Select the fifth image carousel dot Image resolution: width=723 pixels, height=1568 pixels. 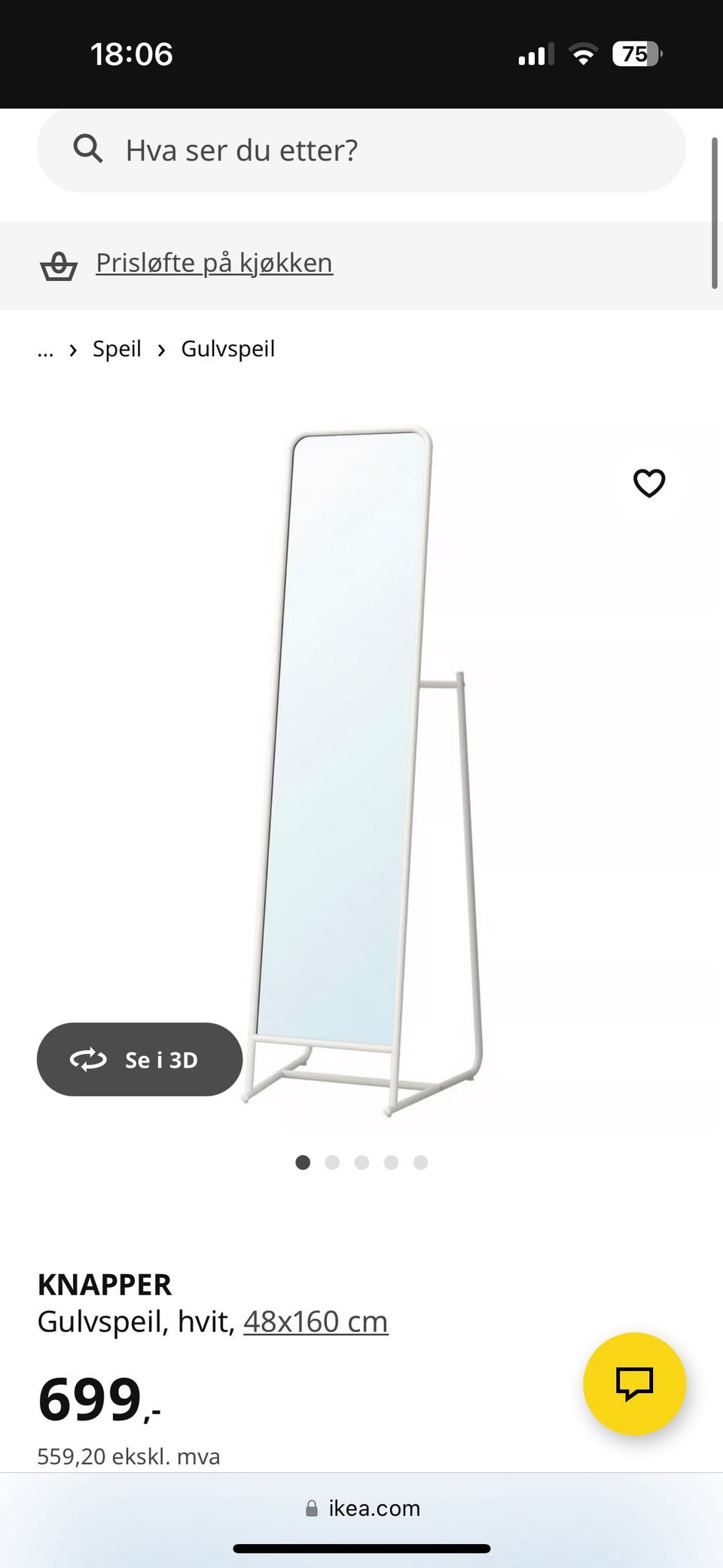pos(420,1163)
